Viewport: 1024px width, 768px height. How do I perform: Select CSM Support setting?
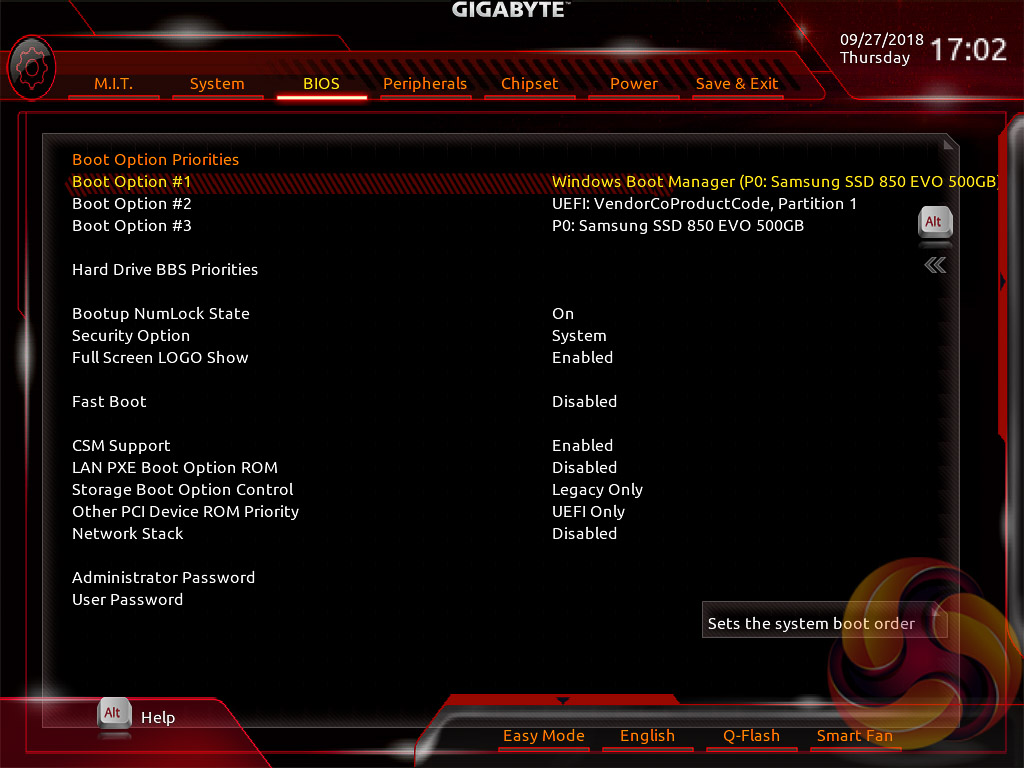[x=121, y=445]
